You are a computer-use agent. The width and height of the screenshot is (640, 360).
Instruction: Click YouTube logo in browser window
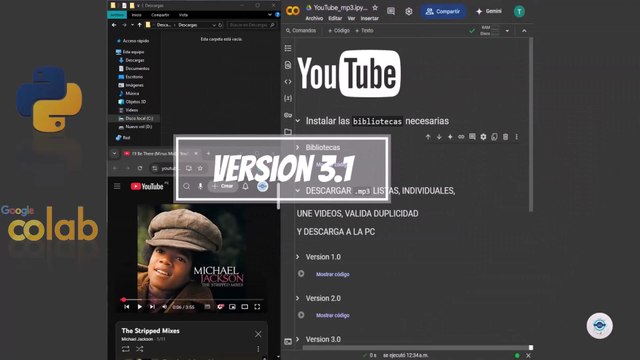(147, 187)
